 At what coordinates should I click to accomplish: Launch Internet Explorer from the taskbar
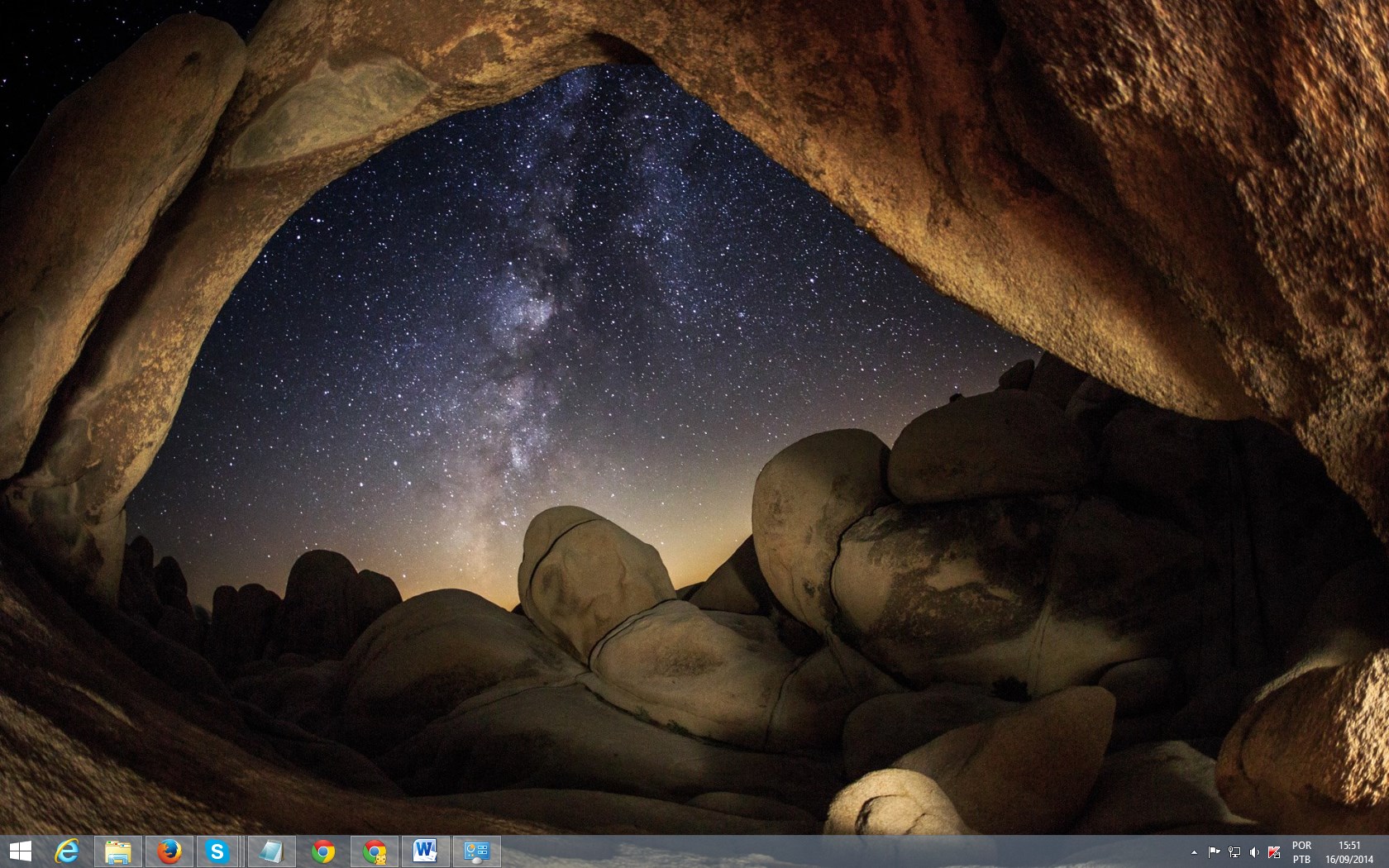[67, 851]
